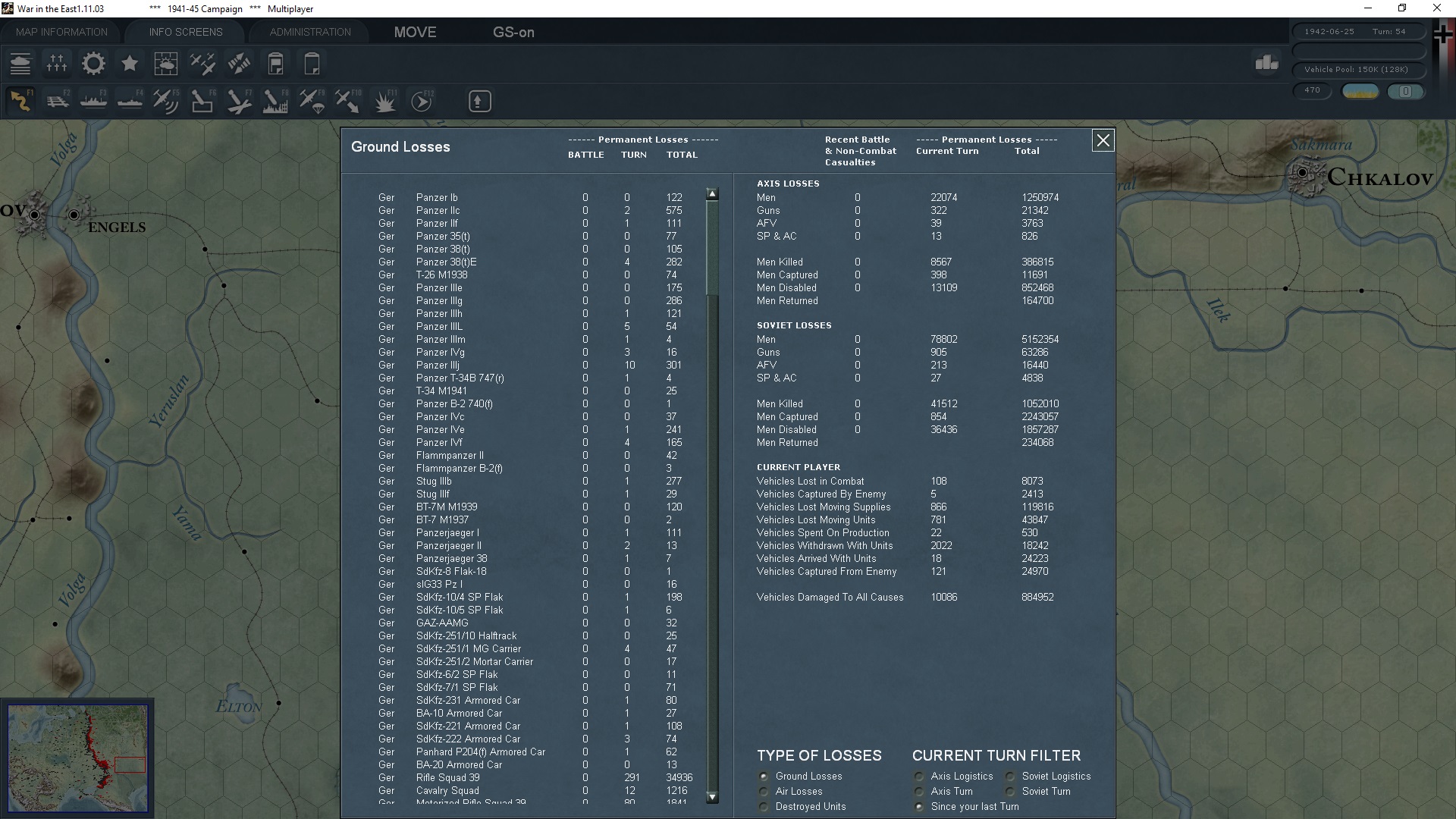The image size is (1456, 819).
Task: Select F1 ground move mode
Action: 20,101
